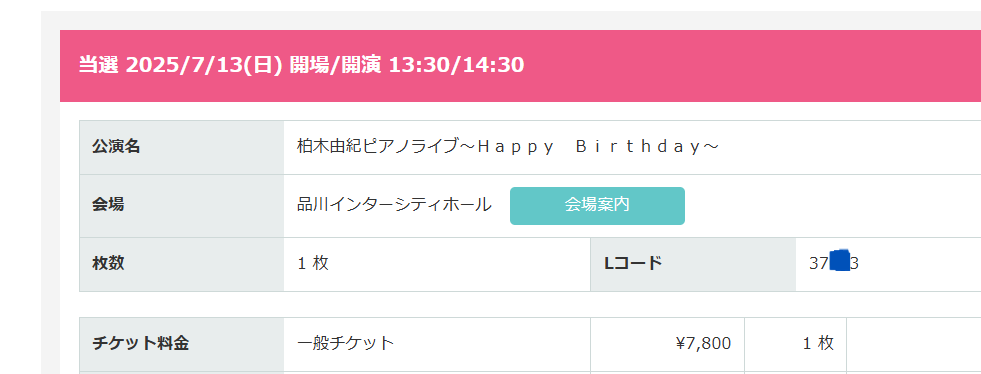Open the 会場案内 venue guide button
Screen dimensions: 981x374
pyautogui.click(x=597, y=206)
